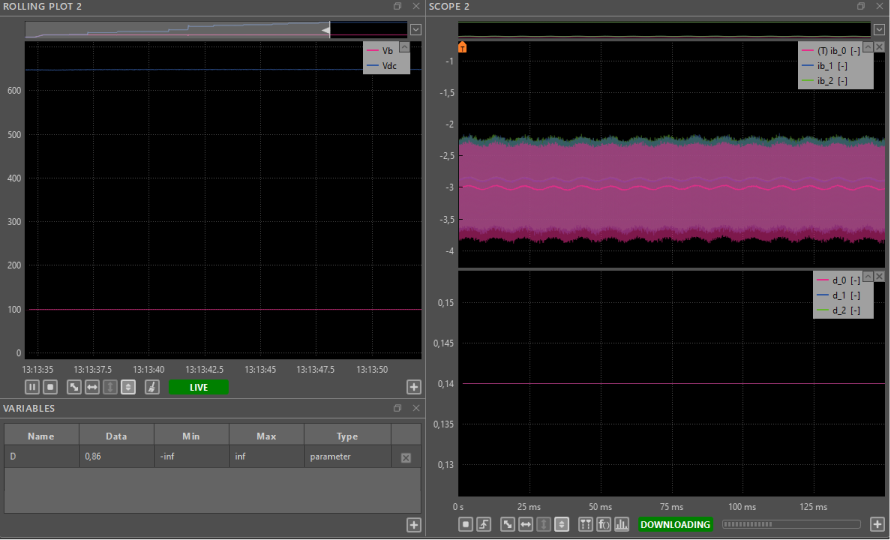Pause the rolling plot
The width and height of the screenshot is (890, 540).
[32, 387]
